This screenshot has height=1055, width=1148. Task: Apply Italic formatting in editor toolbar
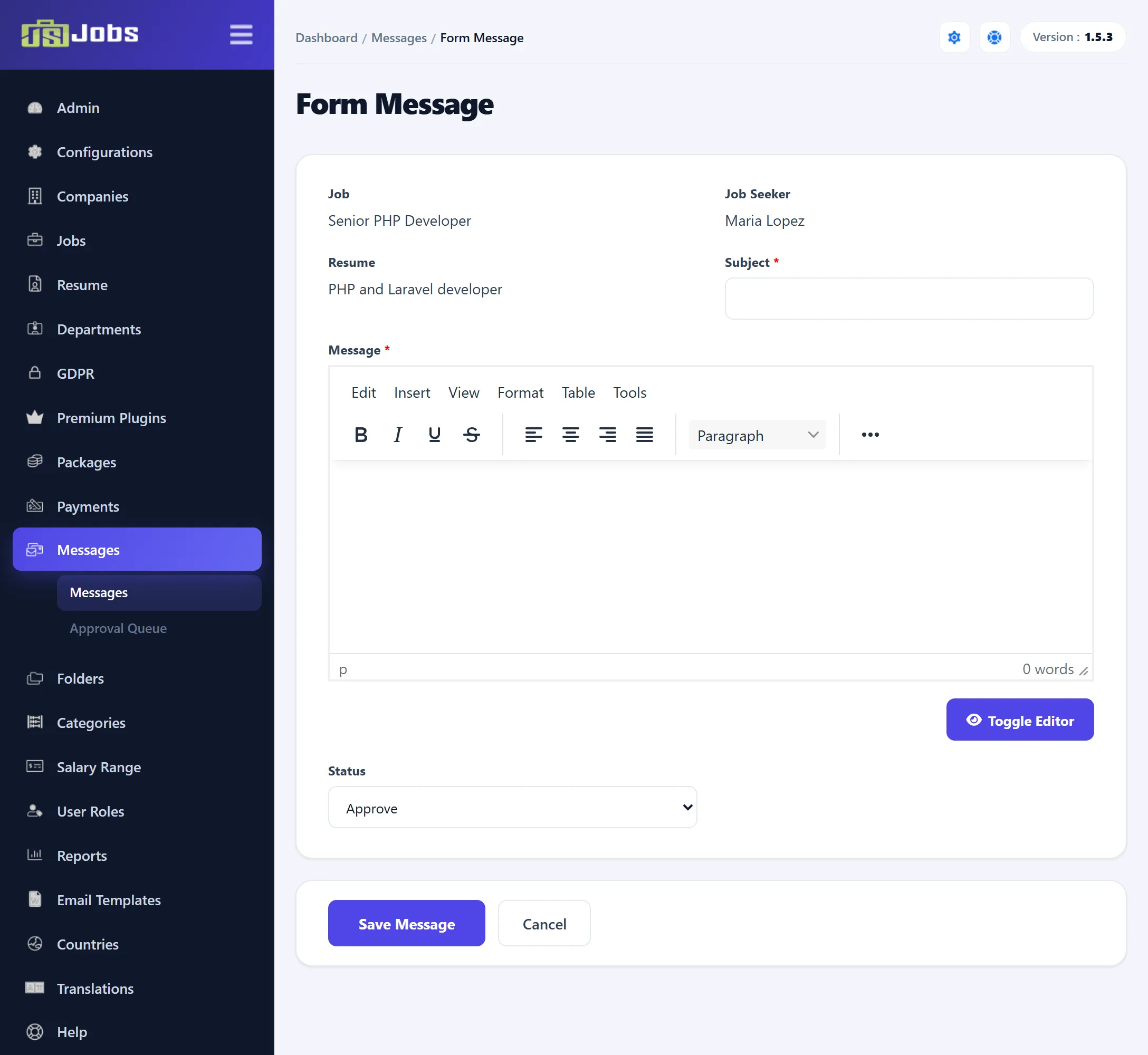397,435
